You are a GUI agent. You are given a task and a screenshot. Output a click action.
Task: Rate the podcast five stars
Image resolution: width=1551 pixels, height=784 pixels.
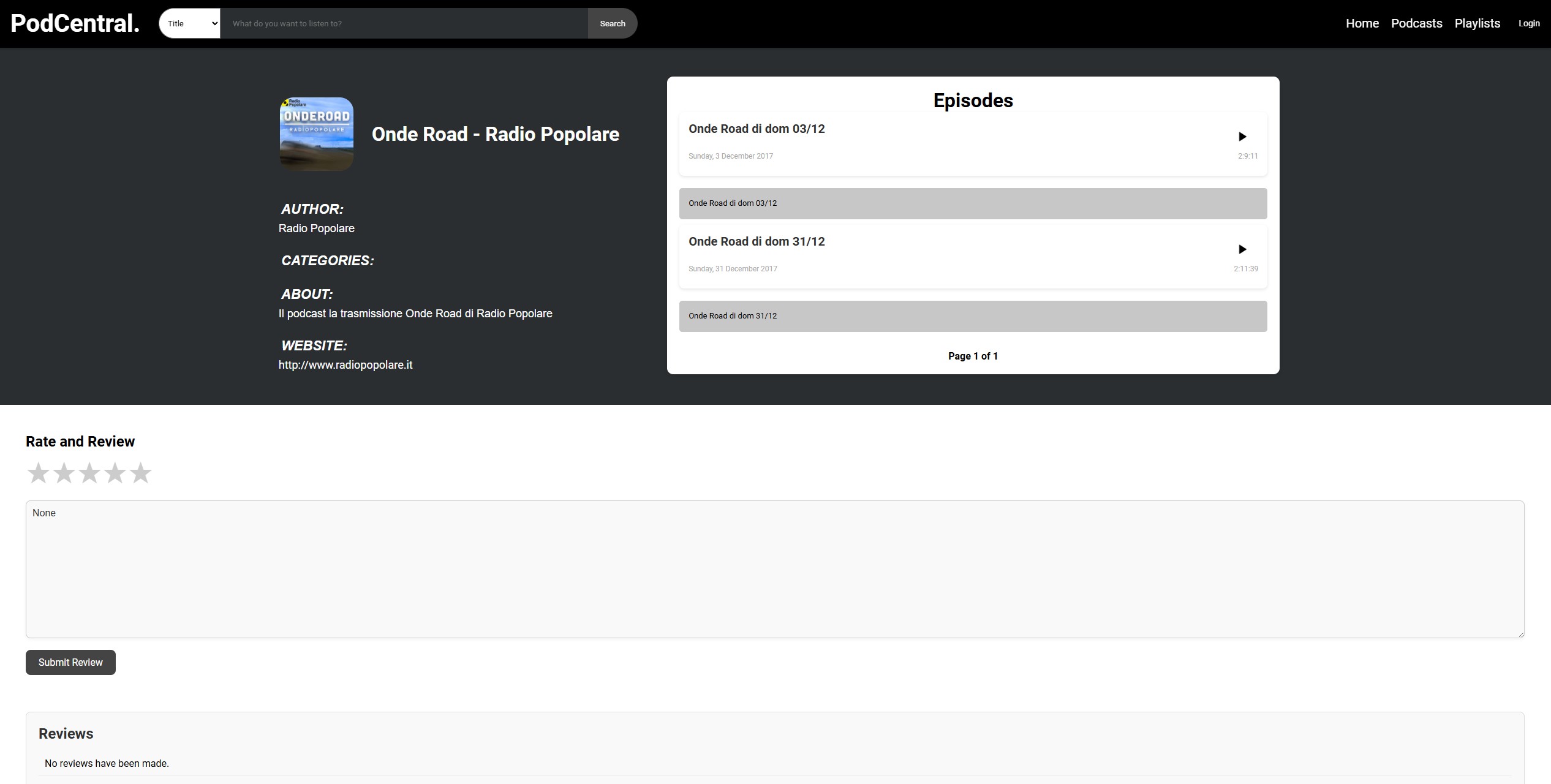[x=141, y=473]
